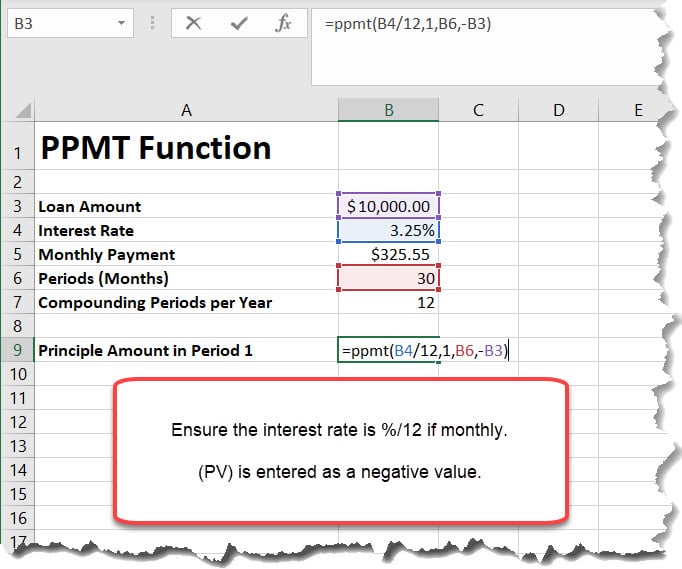Click the in-cell formula in B9
The image size is (682, 569).
[x=424, y=350]
